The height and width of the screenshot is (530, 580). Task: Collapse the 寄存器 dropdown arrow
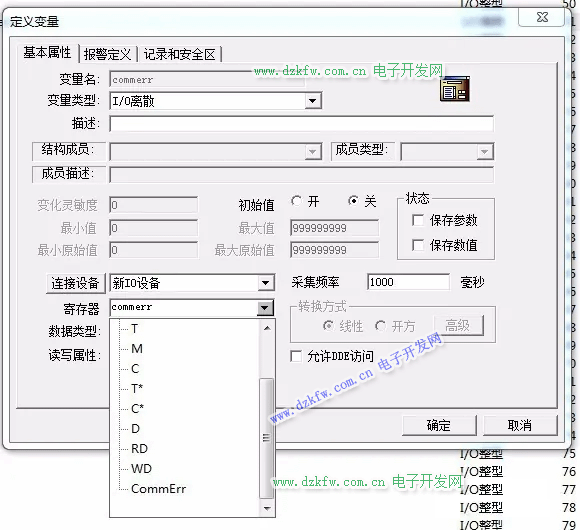265,307
